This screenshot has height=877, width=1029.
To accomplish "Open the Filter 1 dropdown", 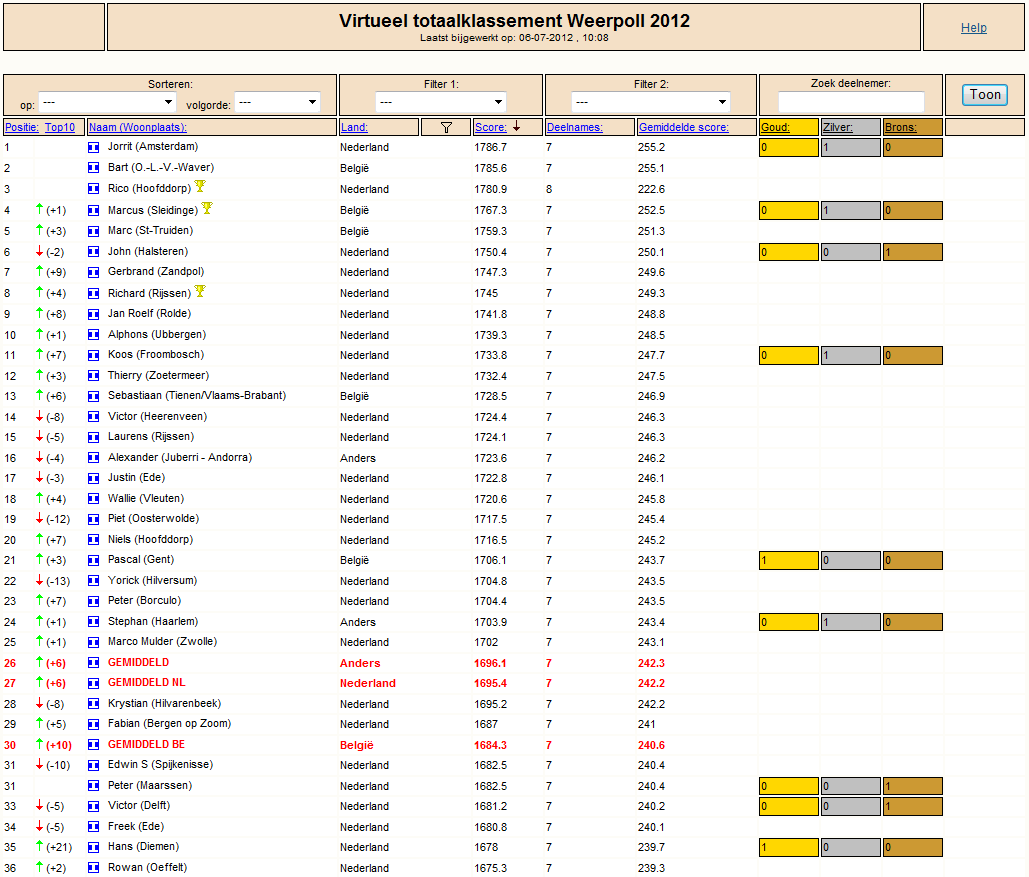I will click(441, 102).
